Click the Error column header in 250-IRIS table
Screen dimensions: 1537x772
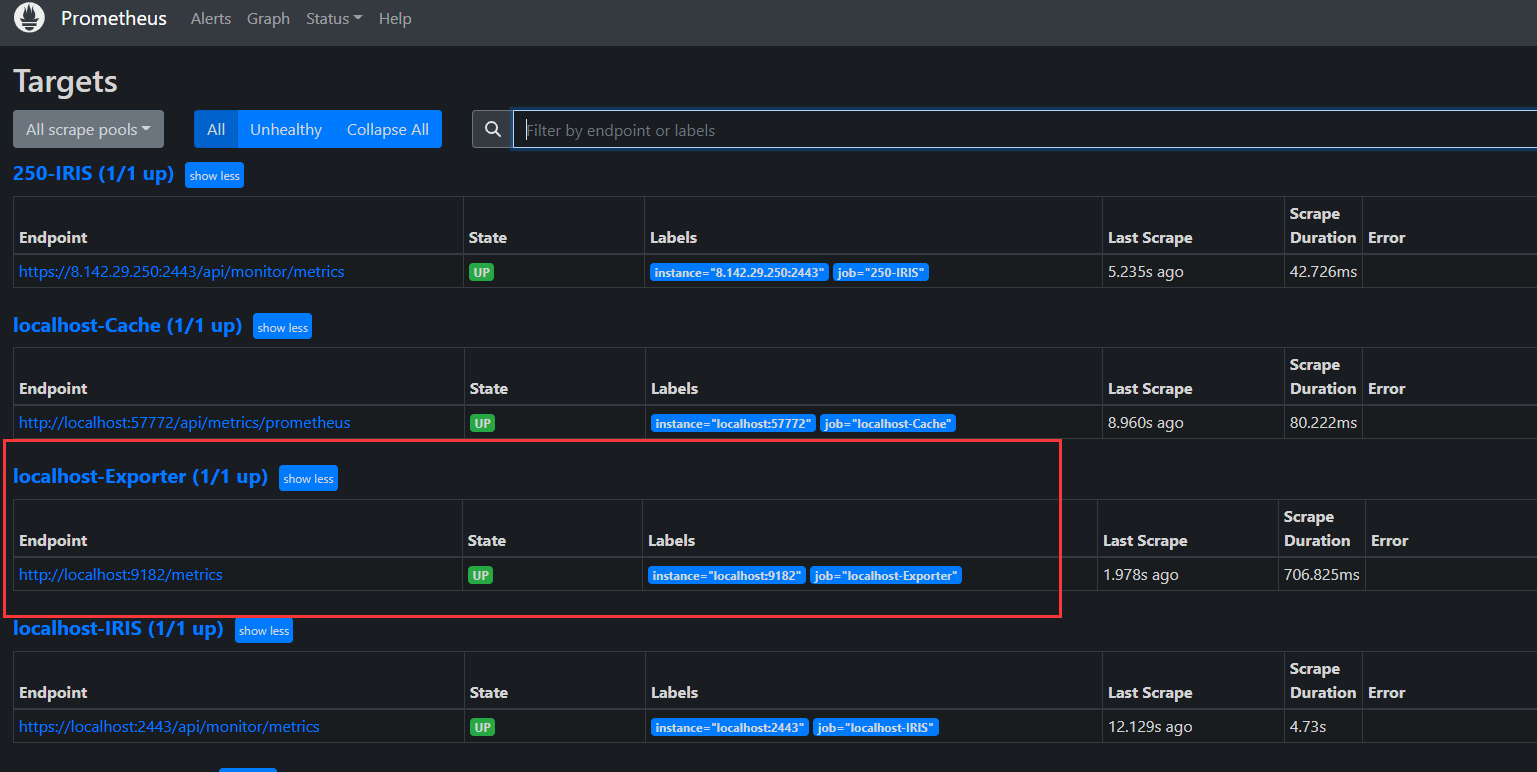[1386, 237]
